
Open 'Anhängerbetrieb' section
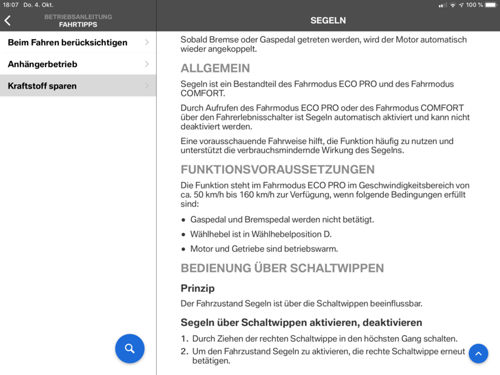pos(78,64)
